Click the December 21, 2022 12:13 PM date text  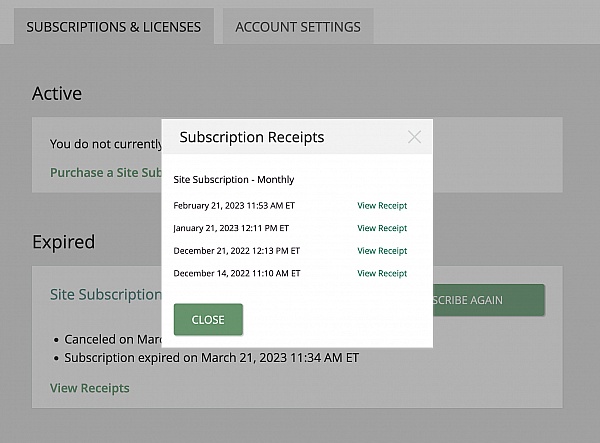236,251
